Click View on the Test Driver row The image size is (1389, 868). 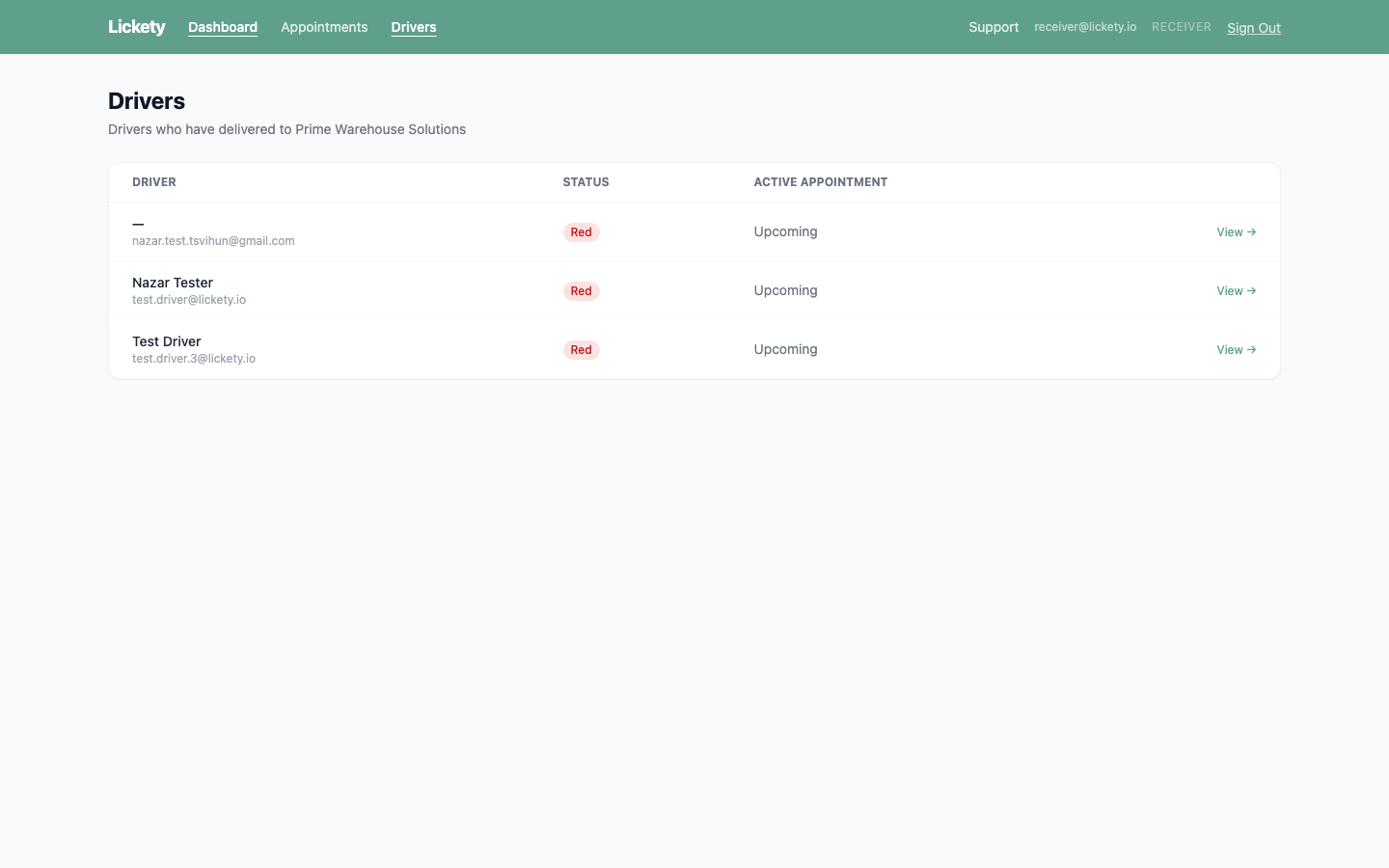tap(1229, 349)
